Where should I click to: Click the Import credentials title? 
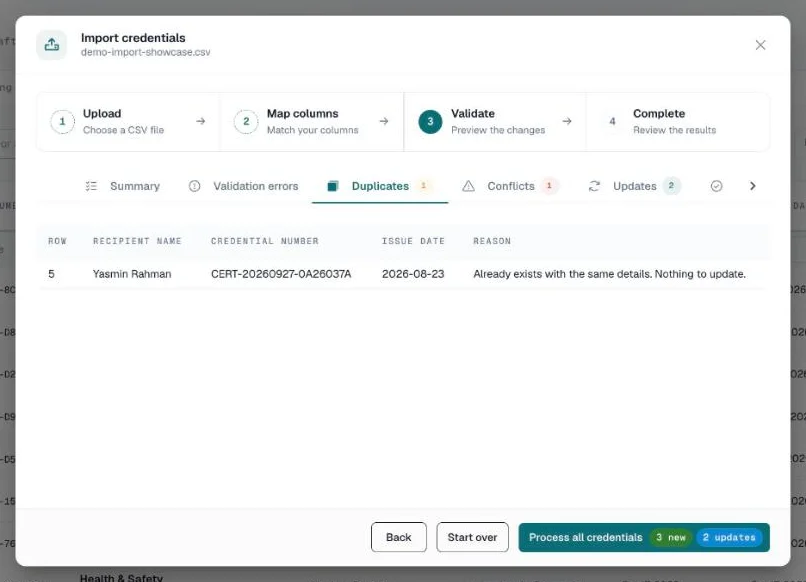[133, 38]
